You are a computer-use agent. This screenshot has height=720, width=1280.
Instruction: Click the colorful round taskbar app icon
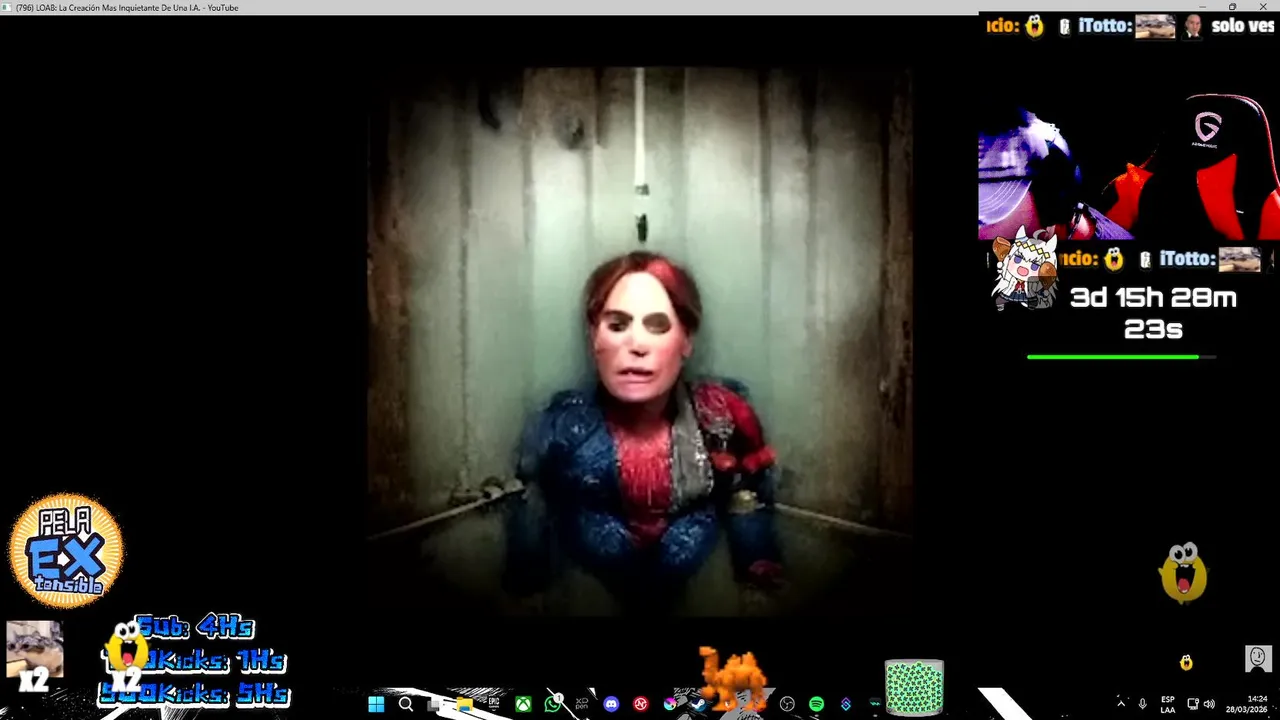coord(670,704)
